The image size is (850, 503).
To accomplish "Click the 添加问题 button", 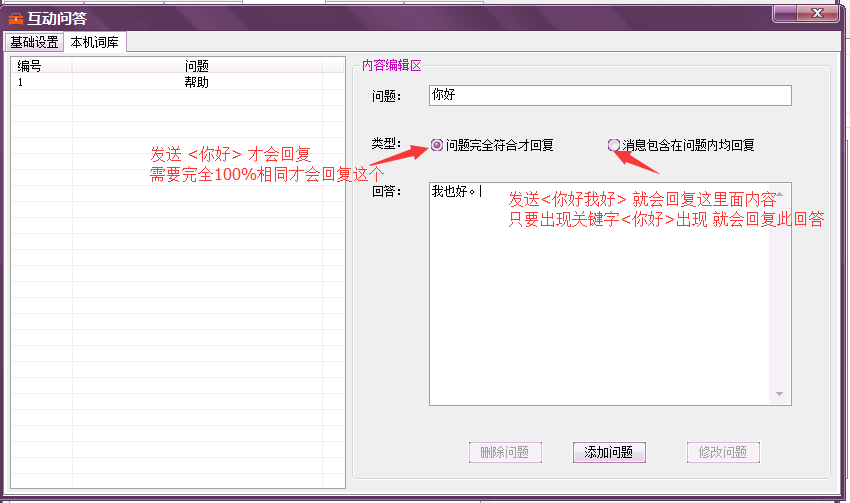I will (x=609, y=452).
